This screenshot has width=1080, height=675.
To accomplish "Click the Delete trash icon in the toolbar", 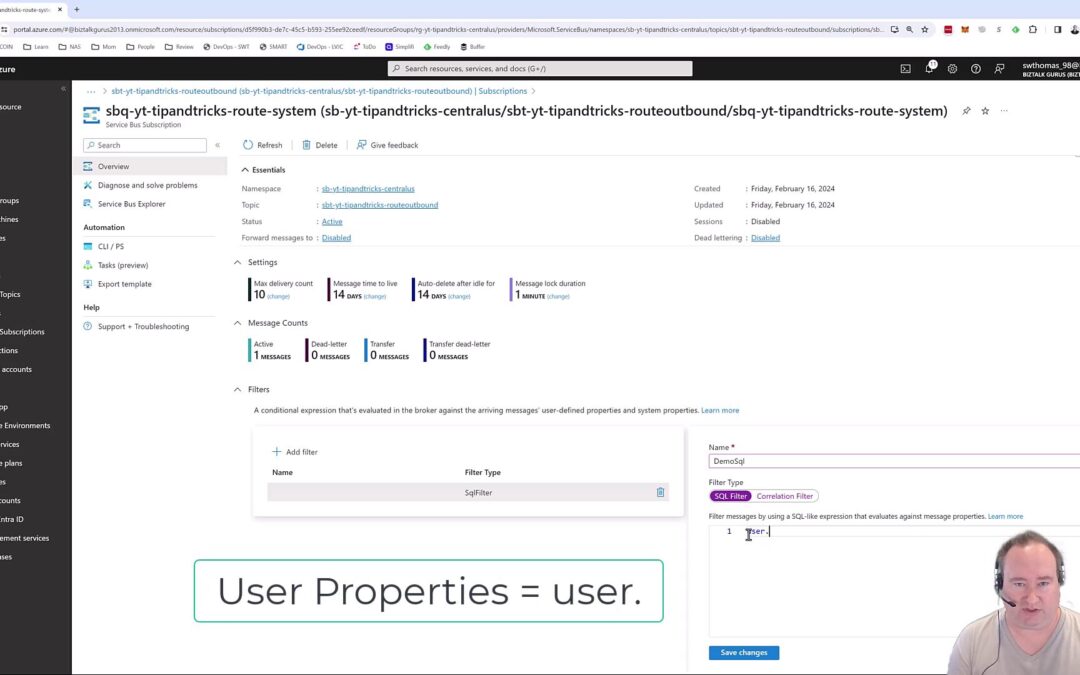I will [307, 145].
